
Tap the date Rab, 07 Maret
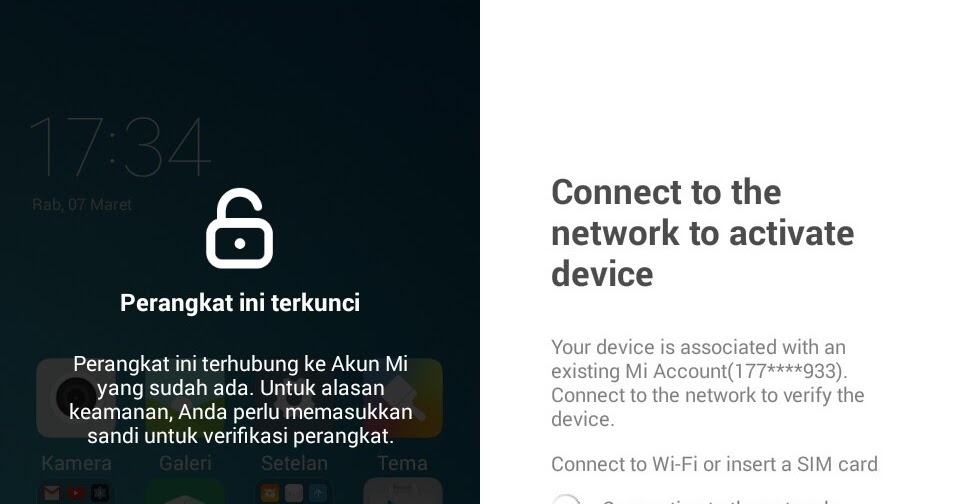(82, 204)
